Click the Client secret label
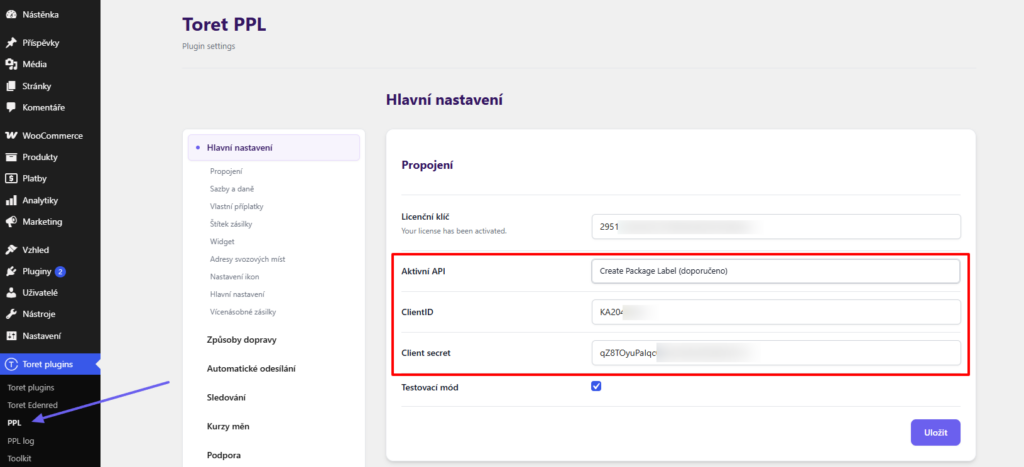The image size is (1024, 467). tap(426, 353)
